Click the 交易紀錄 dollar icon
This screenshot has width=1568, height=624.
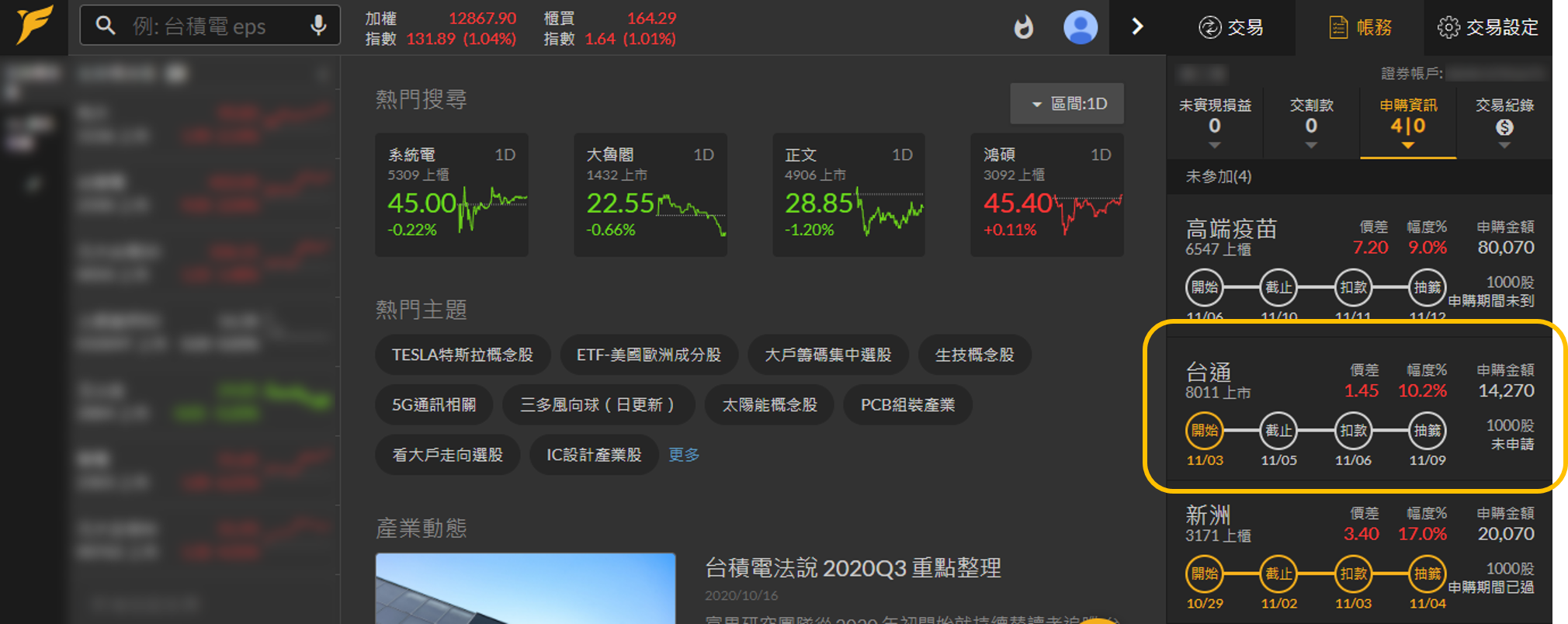pos(1504,127)
